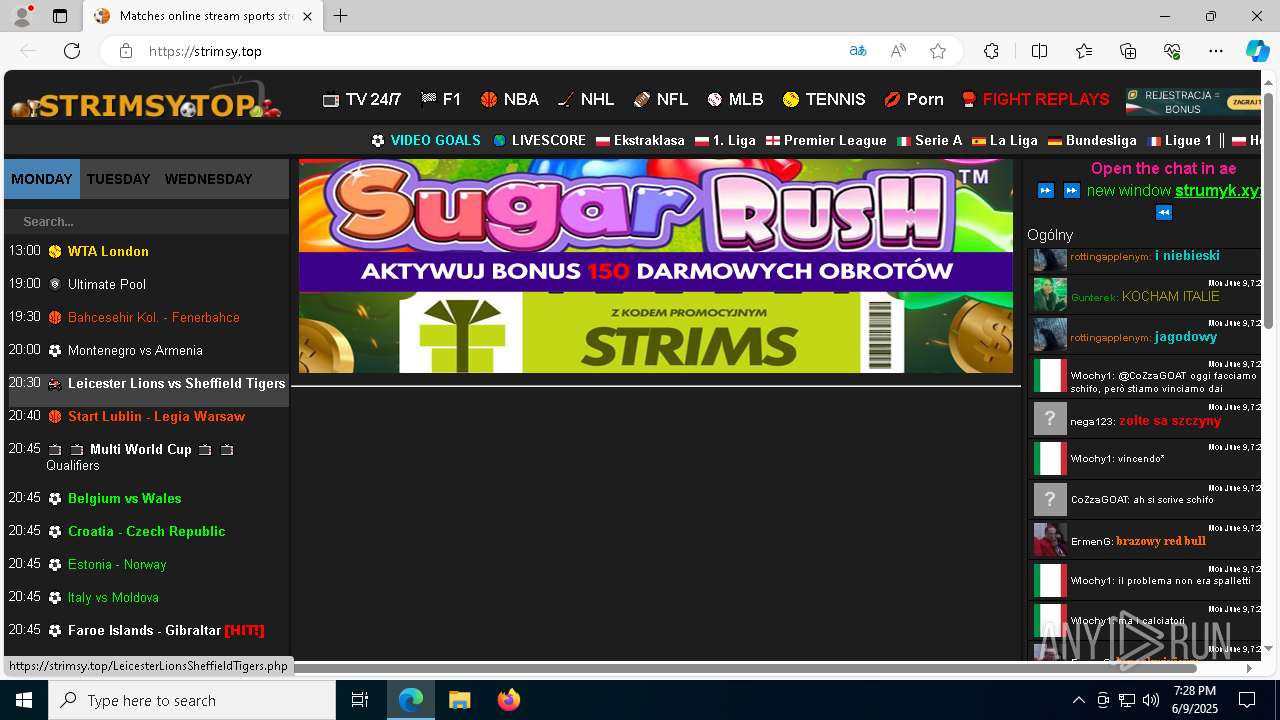Click the first fast-forward chat icon
The width and height of the screenshot is (1280, 720).
1046,190
